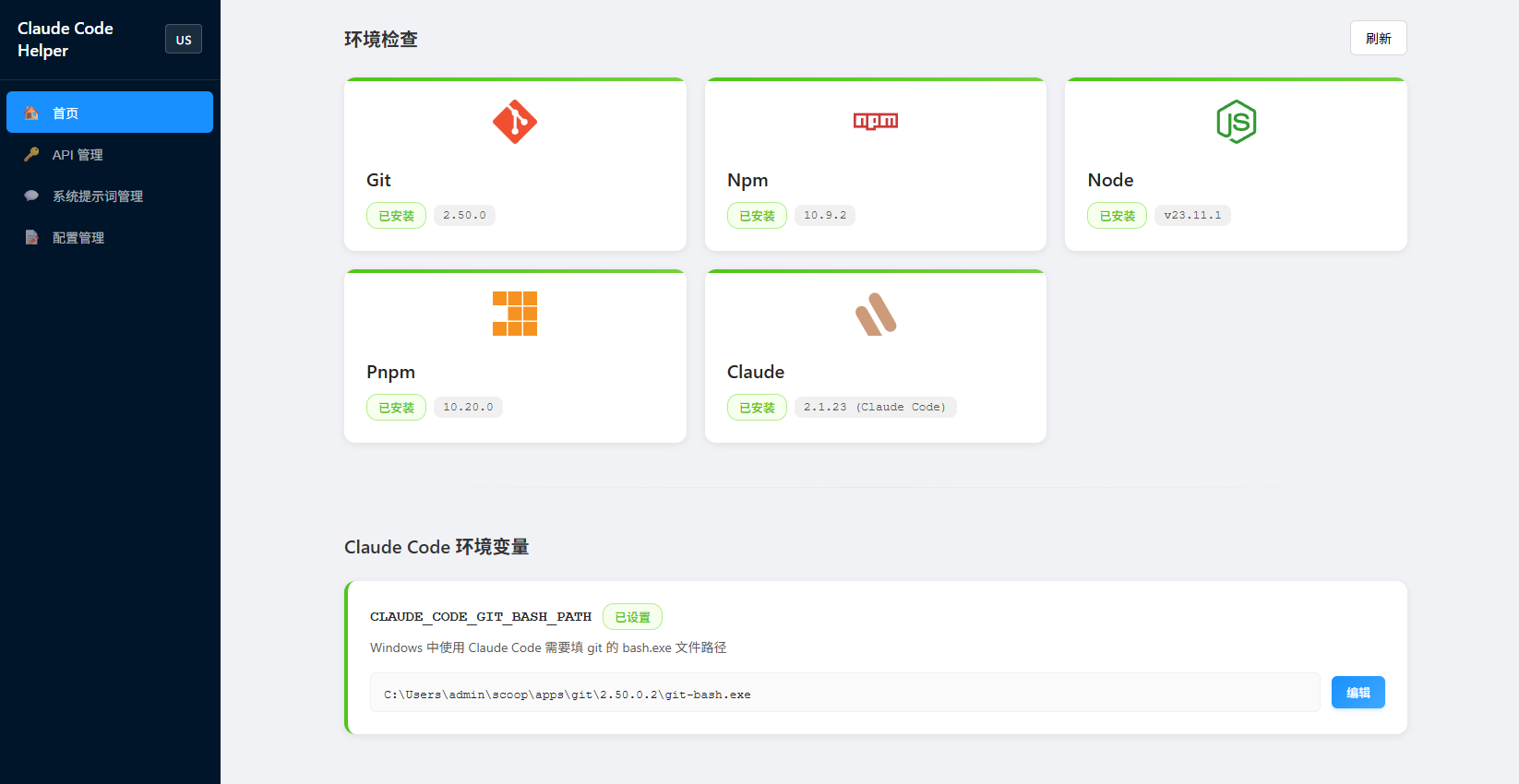Click the Claude Code Helper title
This screenshot has width=1519, height=784.
coord(66,40)
